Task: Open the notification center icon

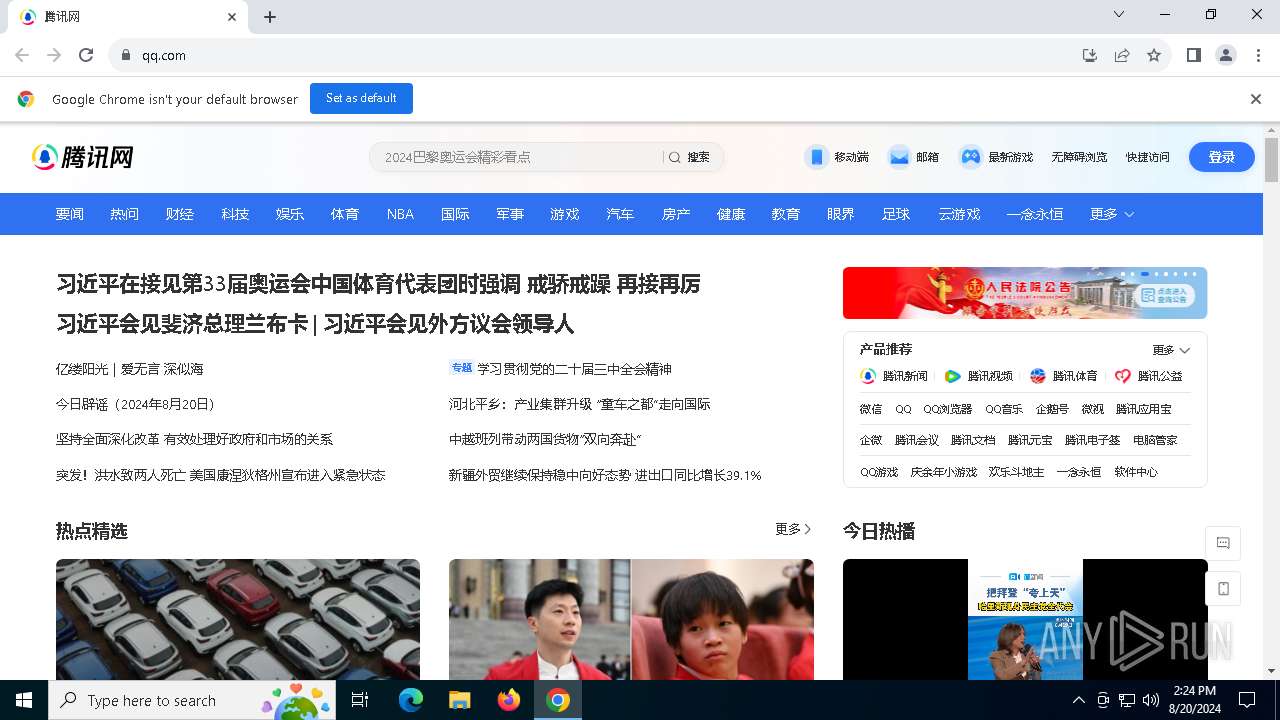Action: point(1247,700)
